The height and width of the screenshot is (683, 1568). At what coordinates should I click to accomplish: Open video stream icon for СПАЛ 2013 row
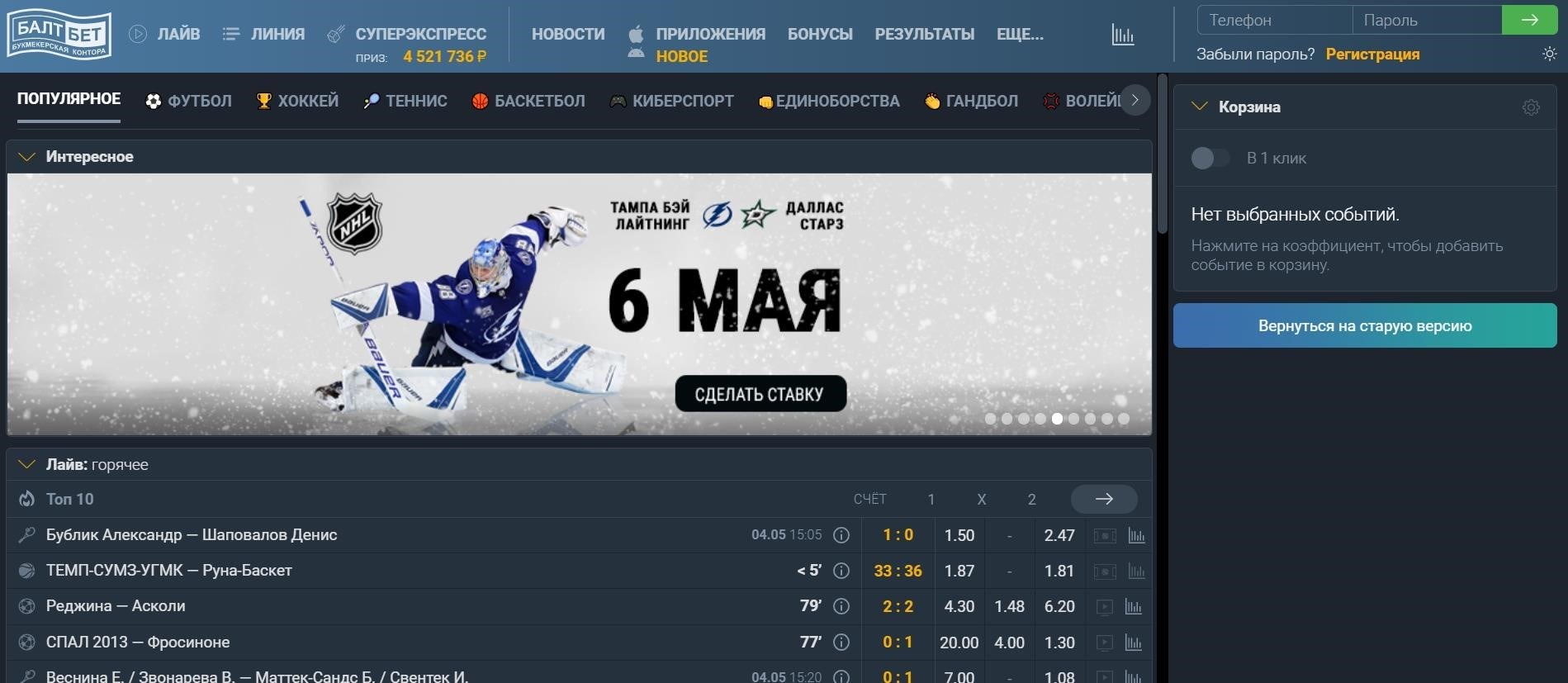(x=1104, y=643)
